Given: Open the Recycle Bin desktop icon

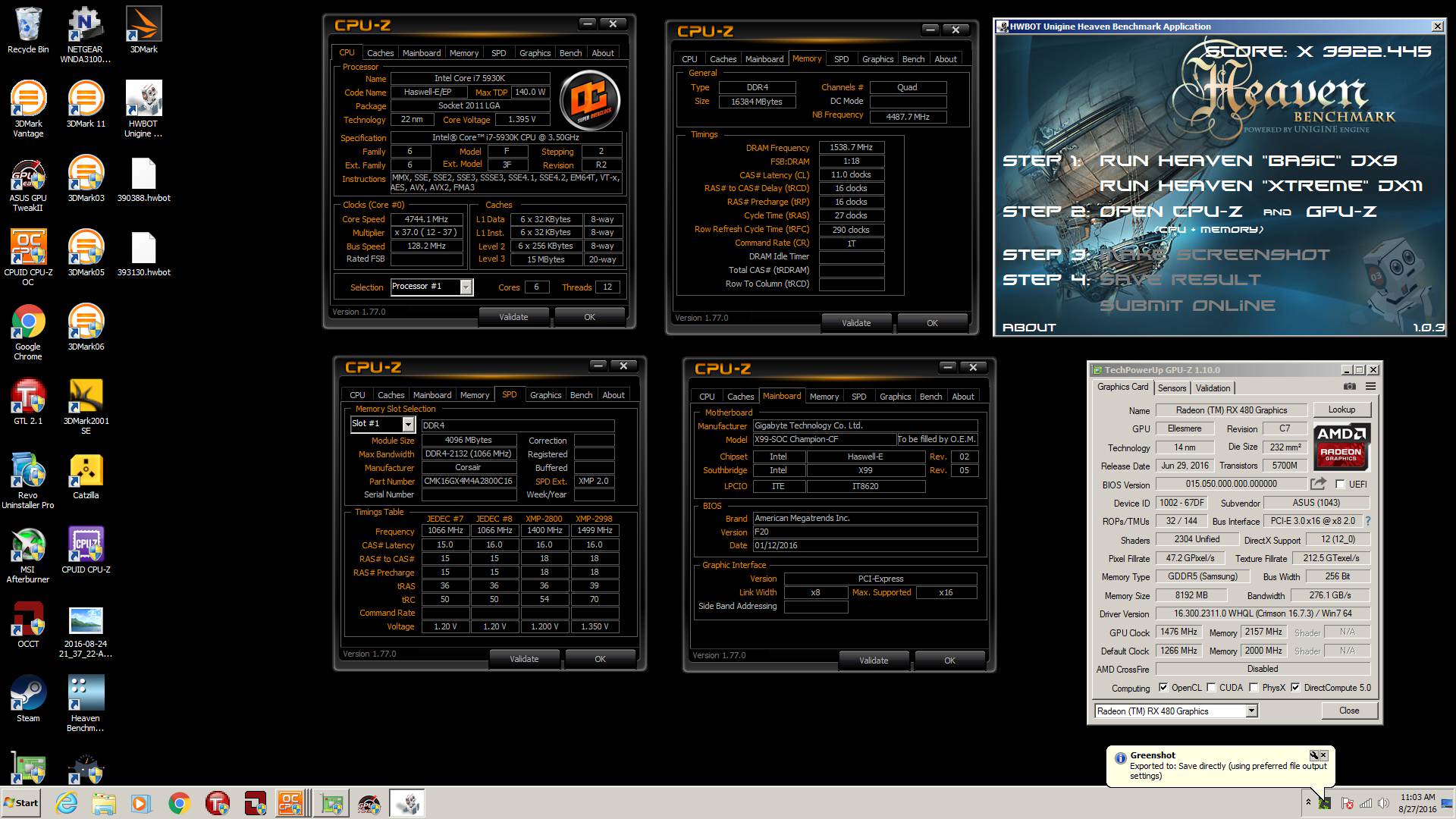Looking at the screenshot, I should (x=28, y=31).
